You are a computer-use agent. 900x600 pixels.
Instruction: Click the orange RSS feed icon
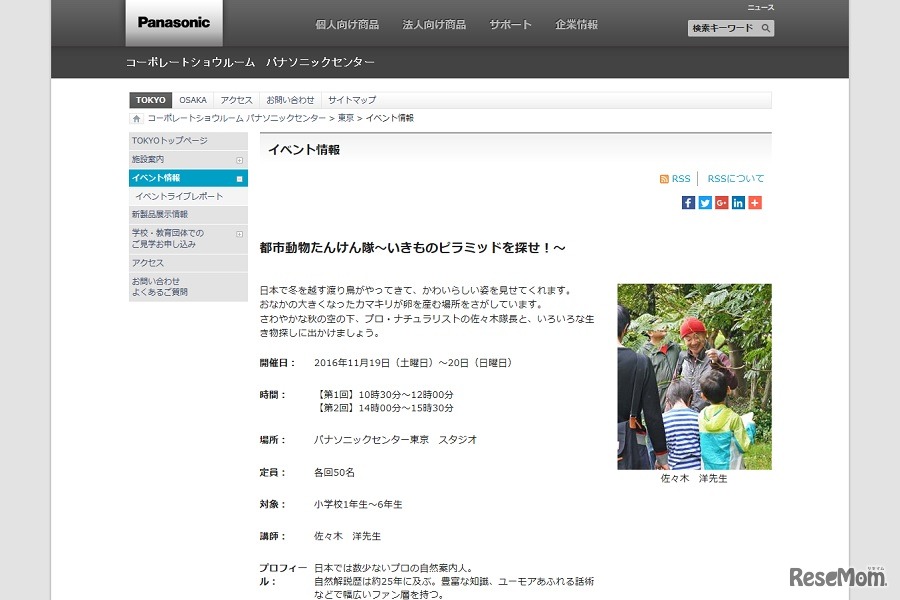665,178
